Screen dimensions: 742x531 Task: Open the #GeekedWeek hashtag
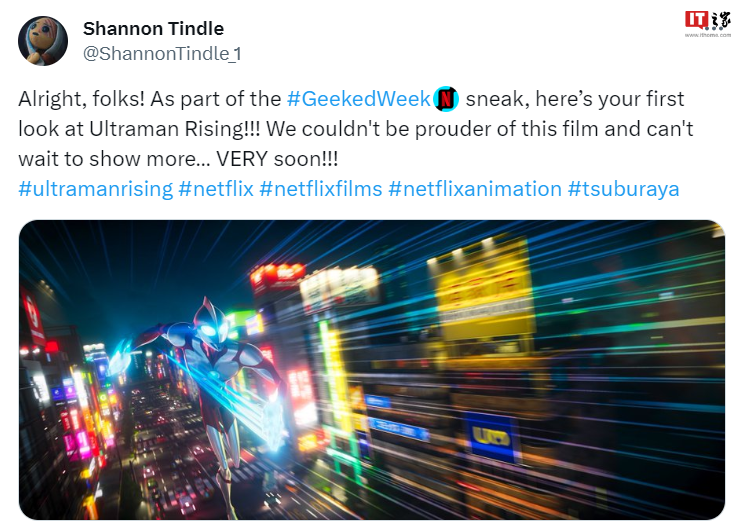359,100
